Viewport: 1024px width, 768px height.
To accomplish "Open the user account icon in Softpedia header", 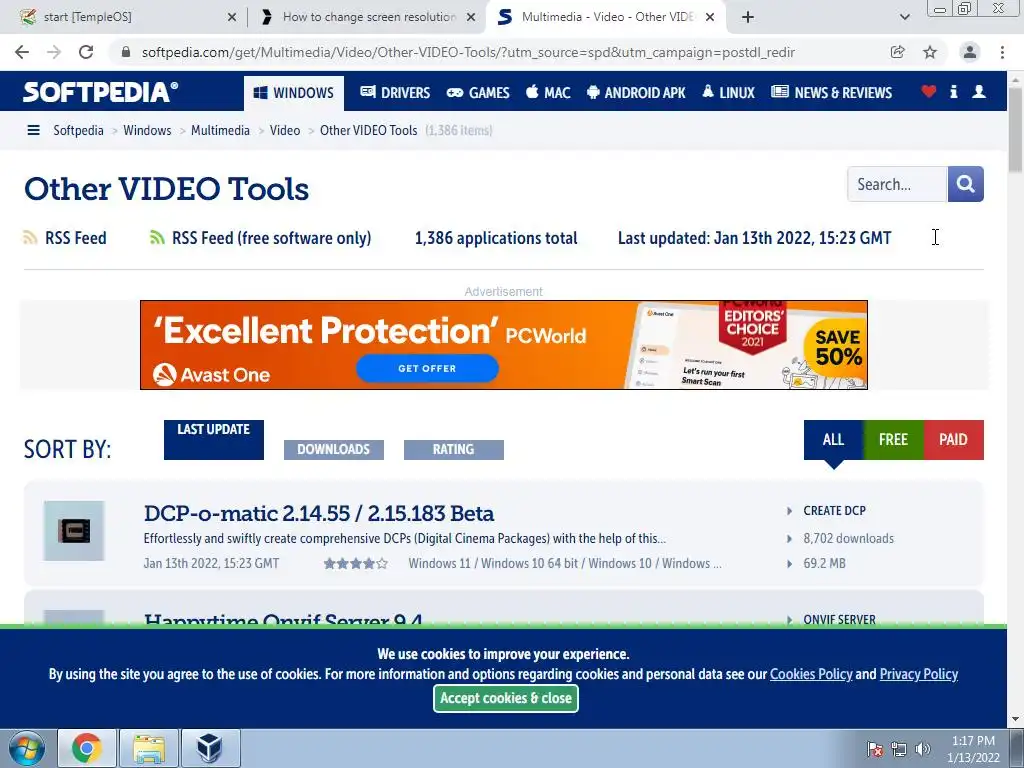I will [978, 91].
